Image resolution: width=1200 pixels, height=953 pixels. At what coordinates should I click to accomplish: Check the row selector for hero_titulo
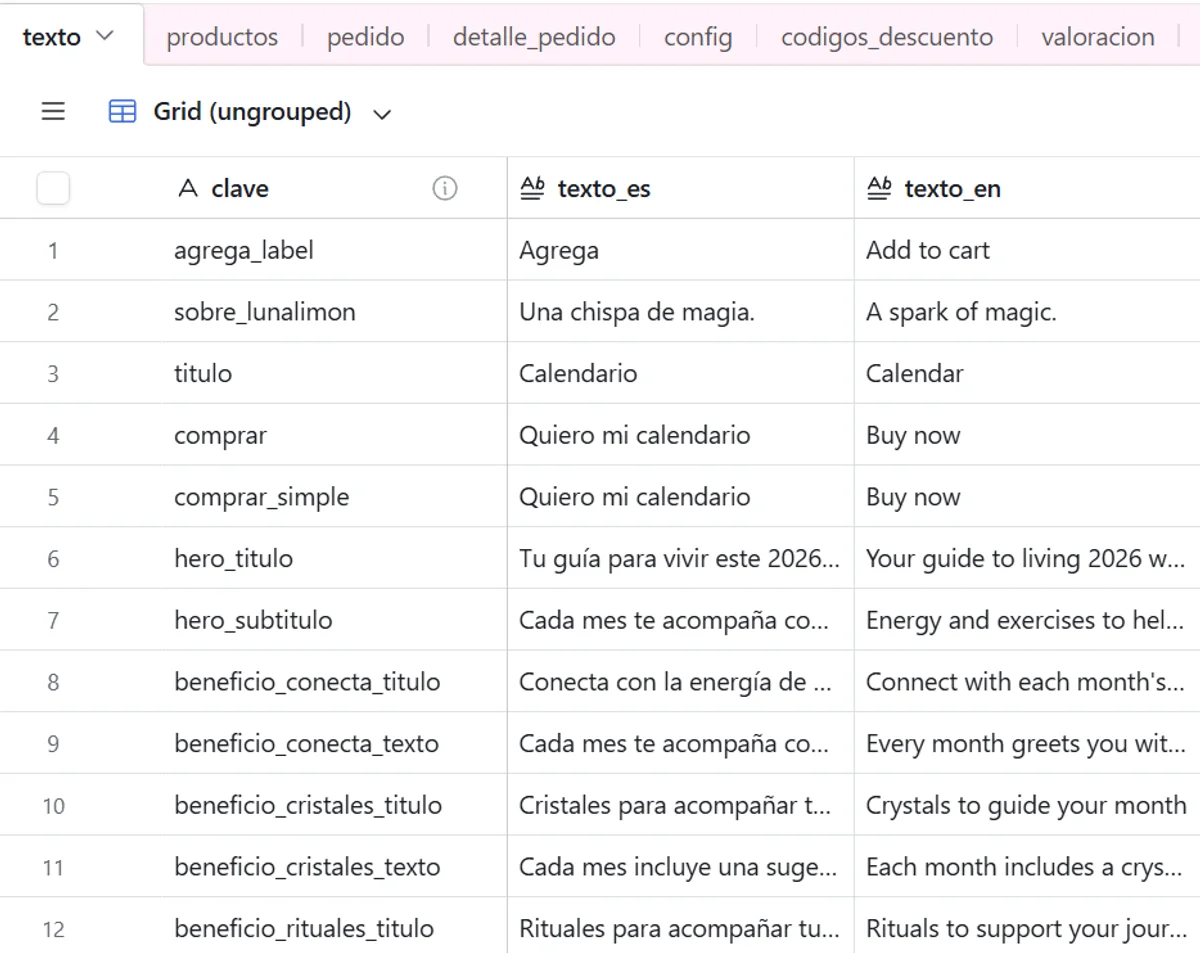pyautogui.click(x=52, y=558)
